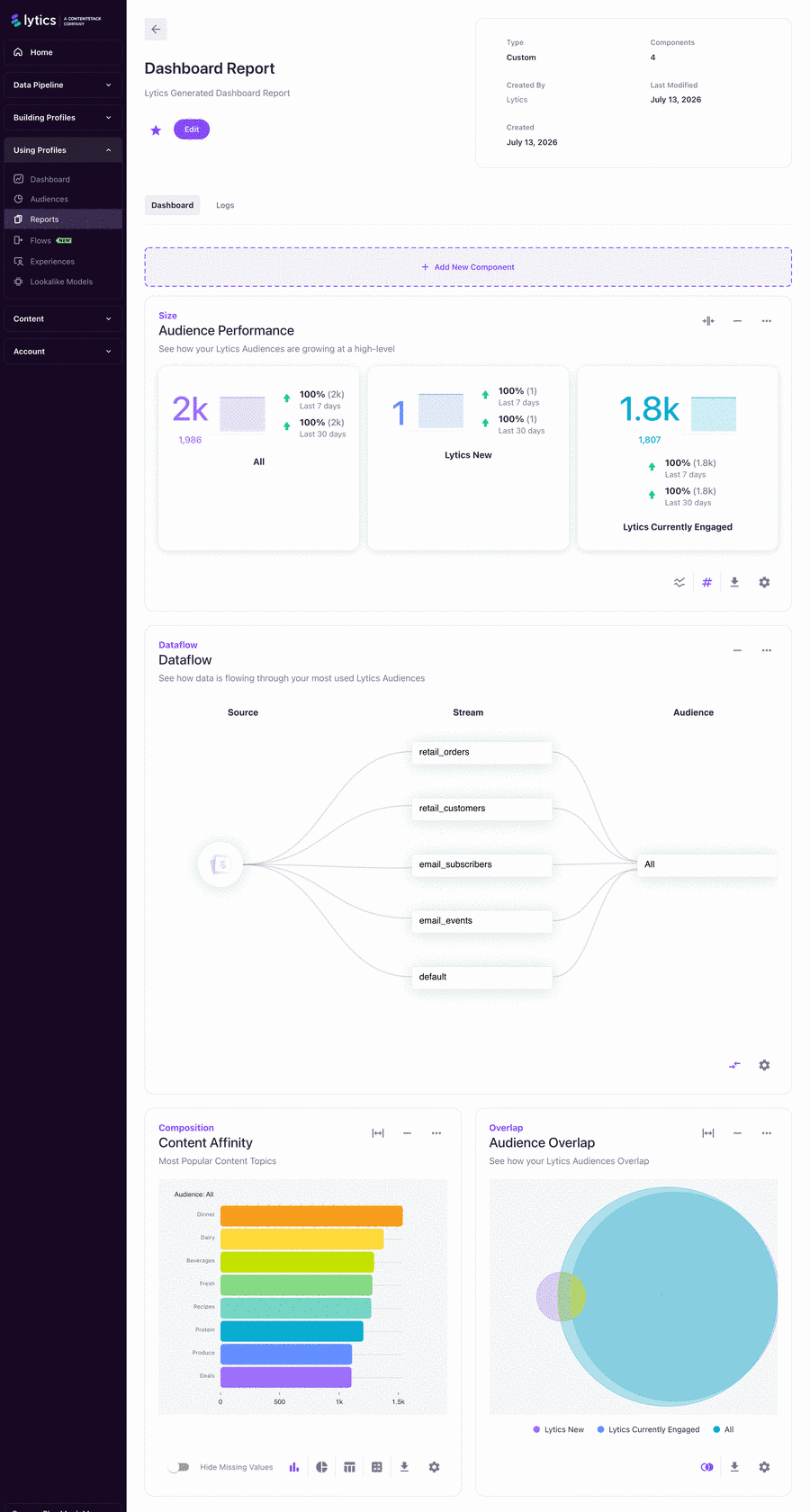
Task: Open Audiences in the sidebar
Action: click(63, 199)
